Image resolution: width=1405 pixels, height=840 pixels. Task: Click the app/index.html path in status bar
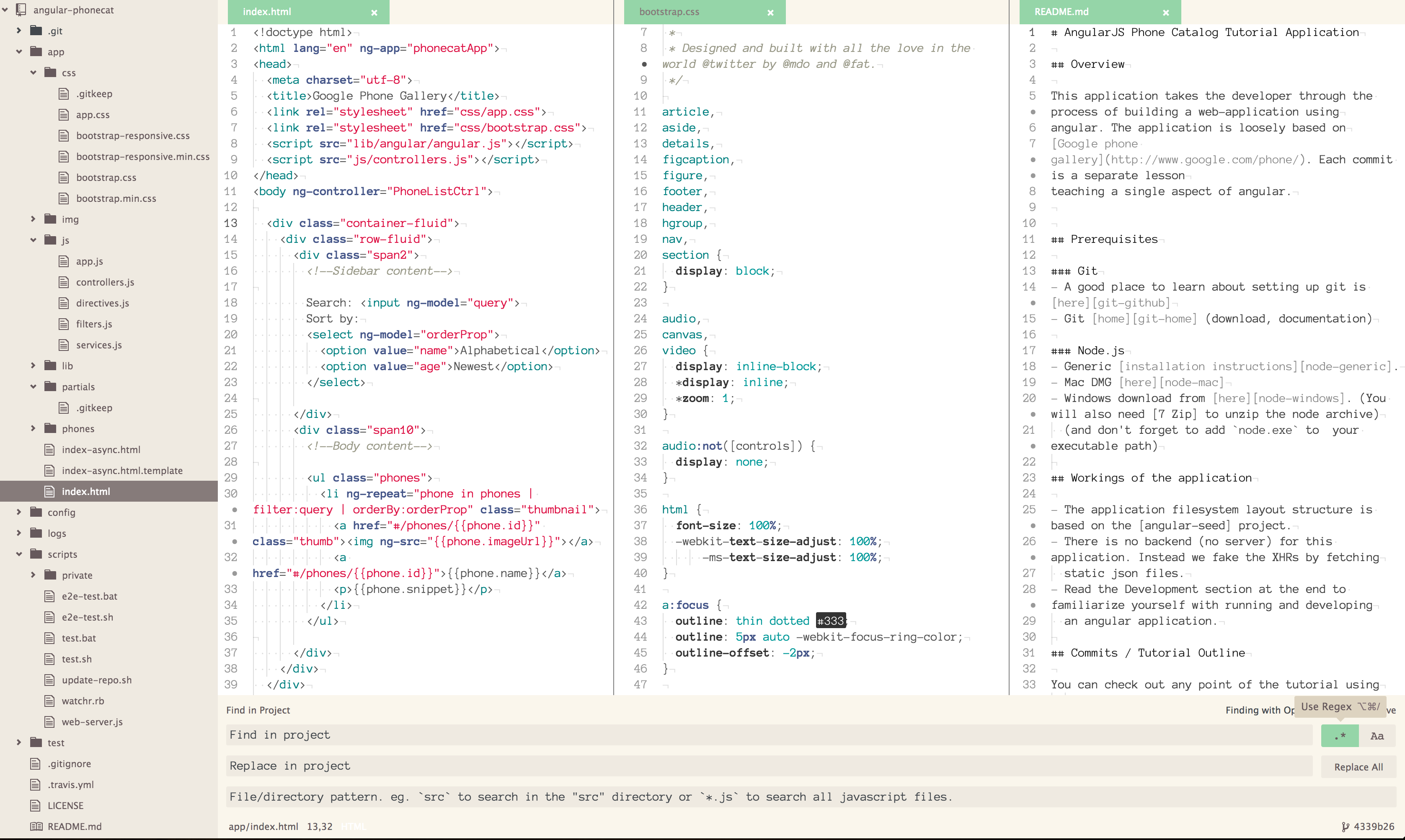click(263, 827)
